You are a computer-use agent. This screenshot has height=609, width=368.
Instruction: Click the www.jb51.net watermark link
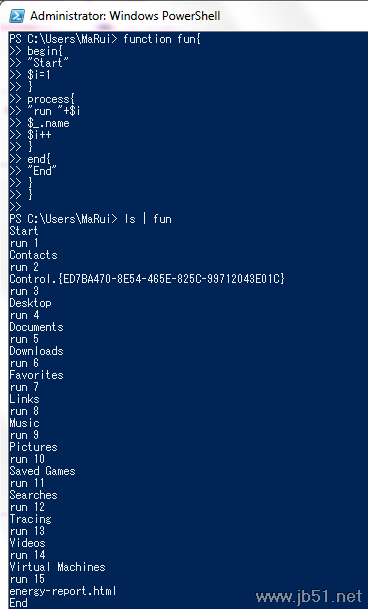[309, 596]
